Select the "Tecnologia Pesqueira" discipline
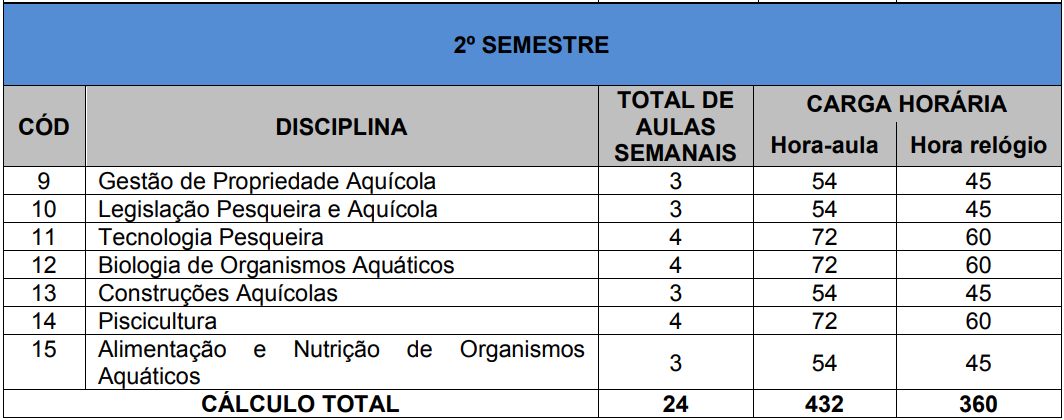This screenshot has height=420, width=1064. [210, 238]
